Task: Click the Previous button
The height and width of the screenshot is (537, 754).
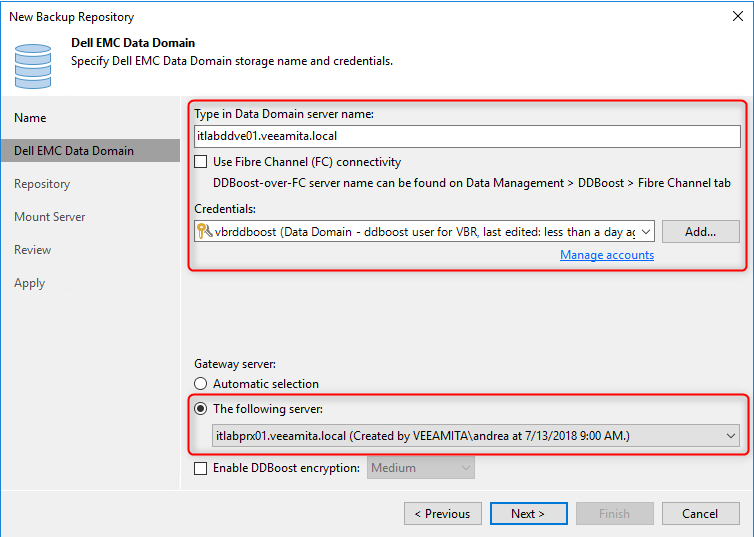Action: (443, 513)
